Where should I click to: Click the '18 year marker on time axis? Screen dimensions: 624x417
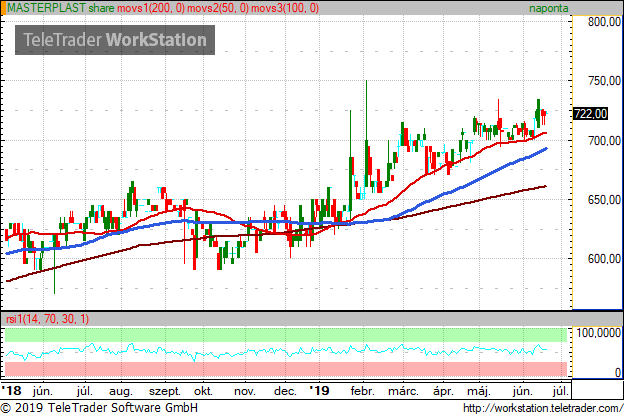coord(12,390)
